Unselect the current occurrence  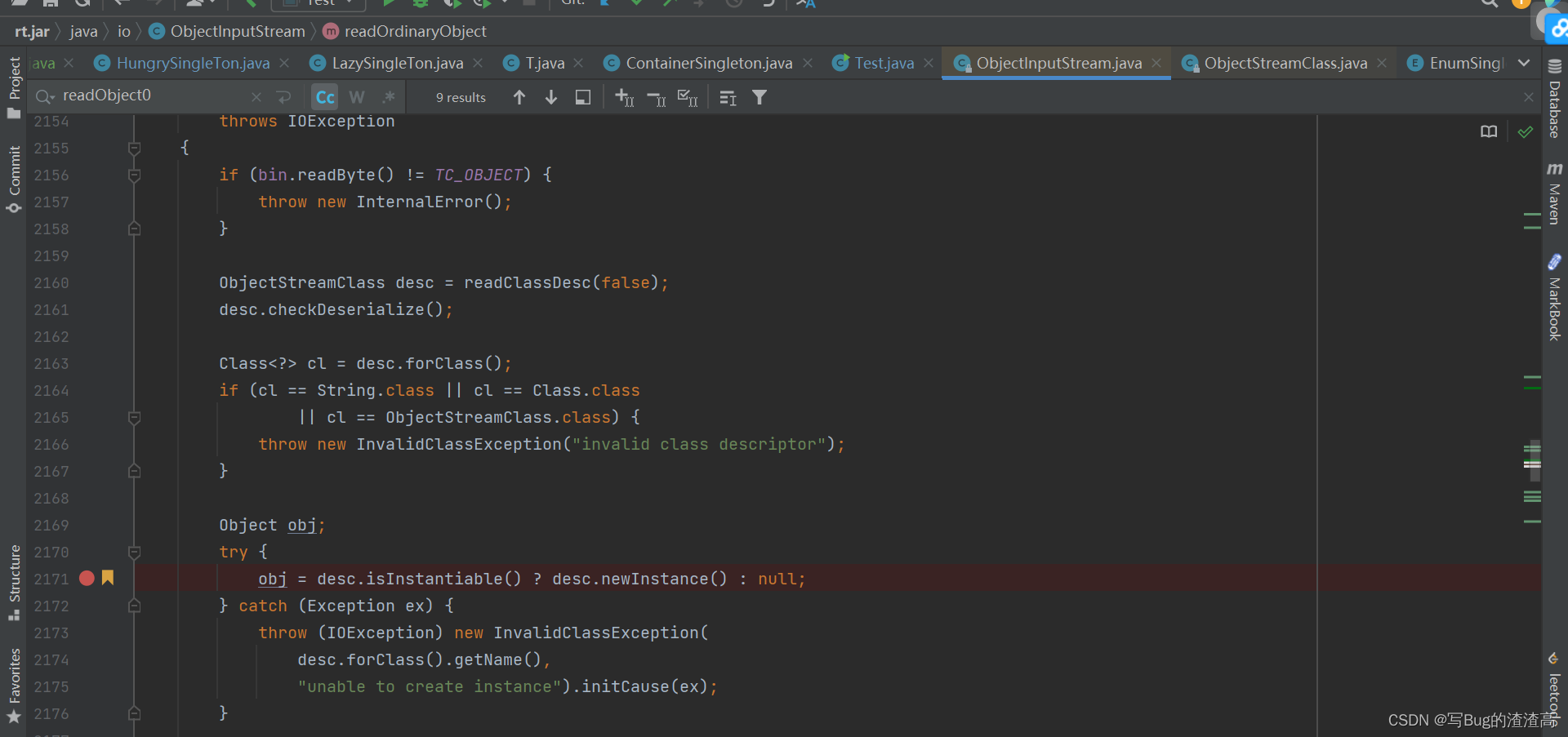[656, 97]
